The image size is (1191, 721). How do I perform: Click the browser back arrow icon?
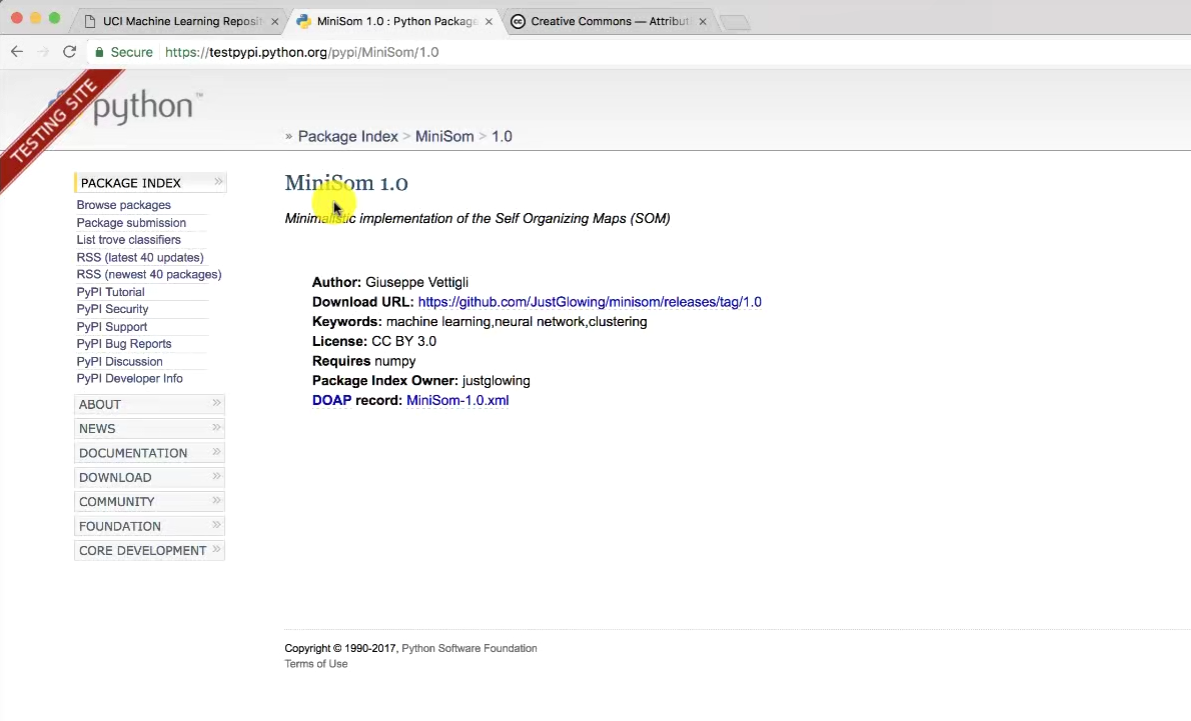(x=17, y=52)
